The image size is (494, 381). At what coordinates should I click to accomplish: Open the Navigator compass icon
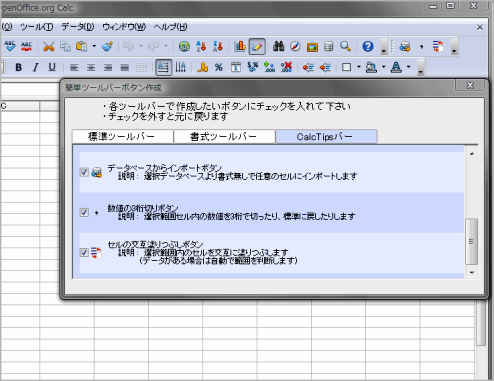pos(295,46)
